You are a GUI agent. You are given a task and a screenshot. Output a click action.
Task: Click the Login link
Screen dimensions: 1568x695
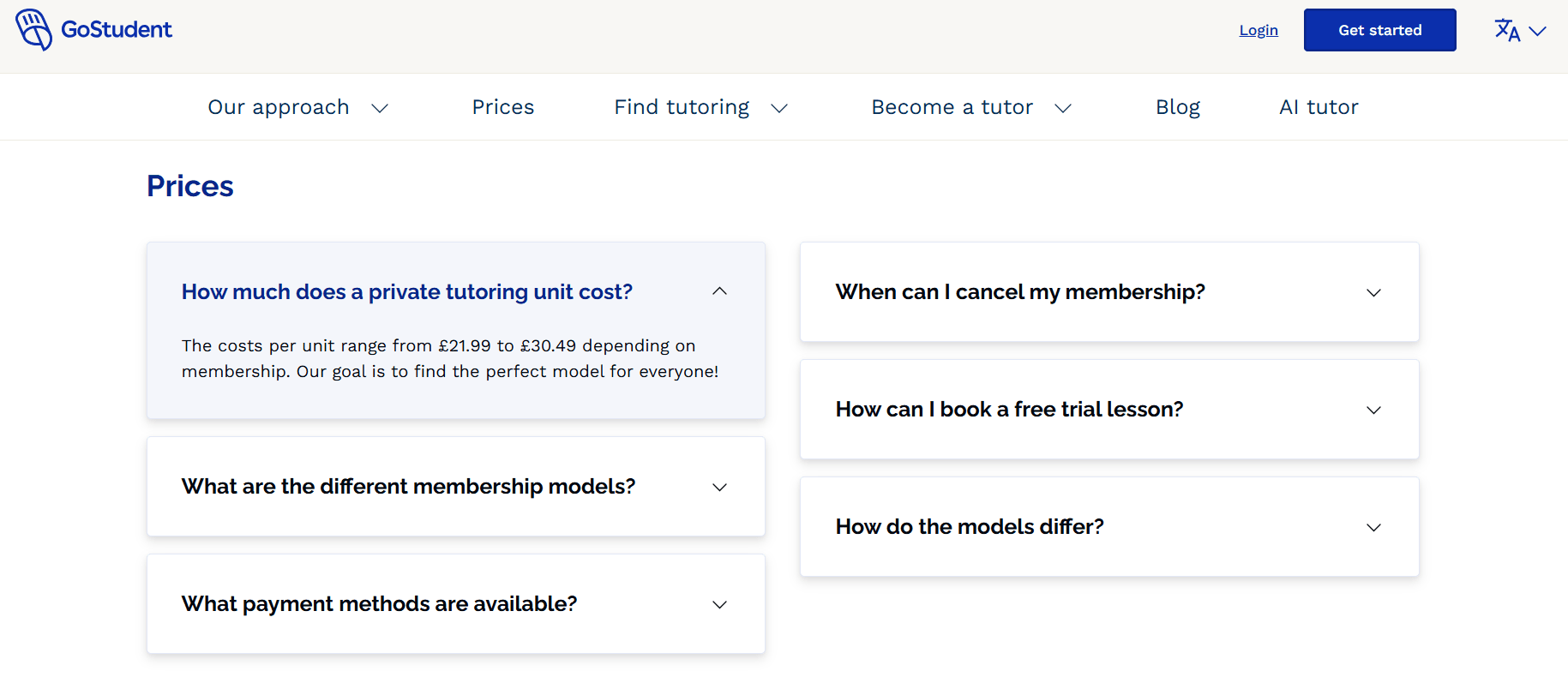1258,30
